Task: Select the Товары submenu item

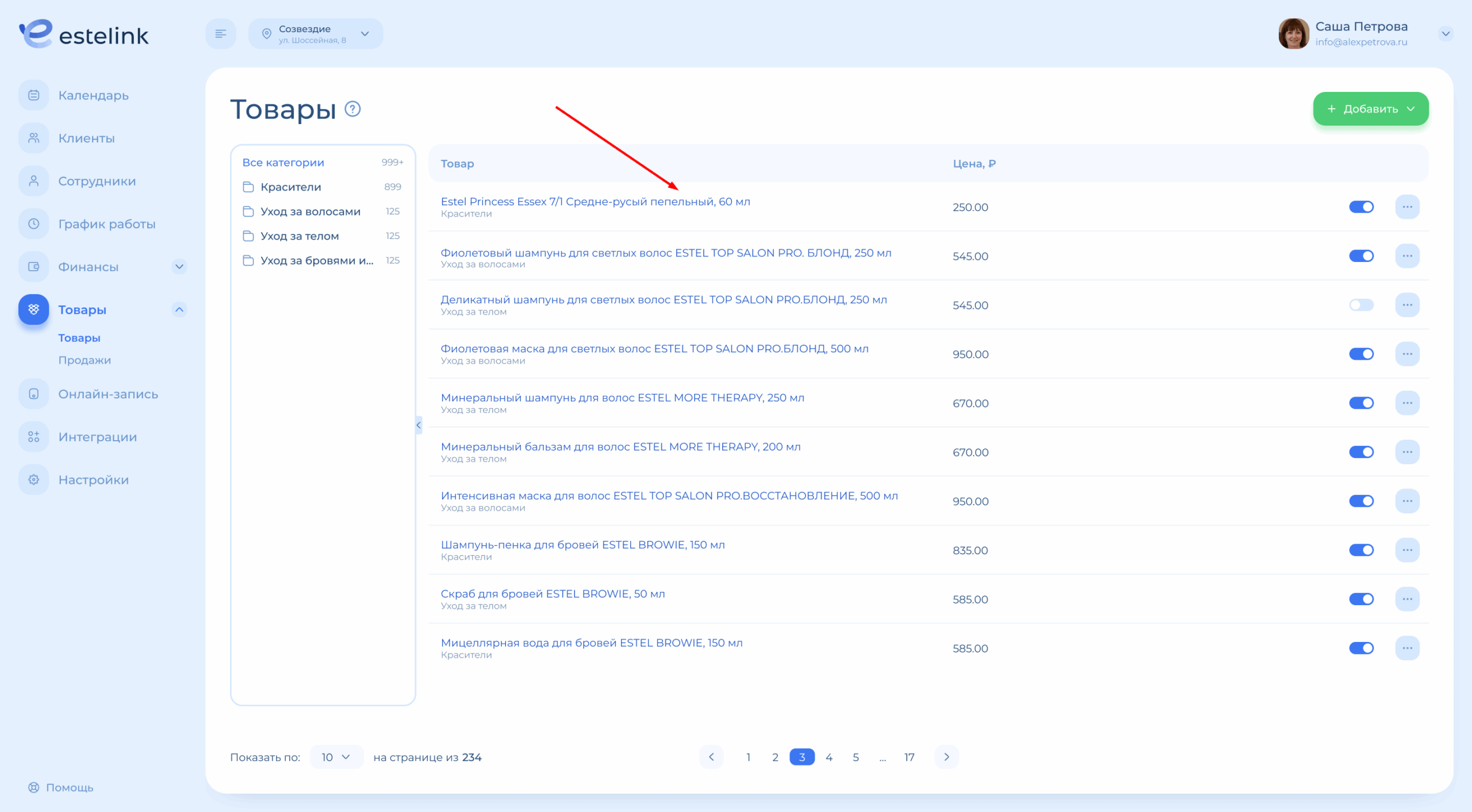Action: (79, 338)
